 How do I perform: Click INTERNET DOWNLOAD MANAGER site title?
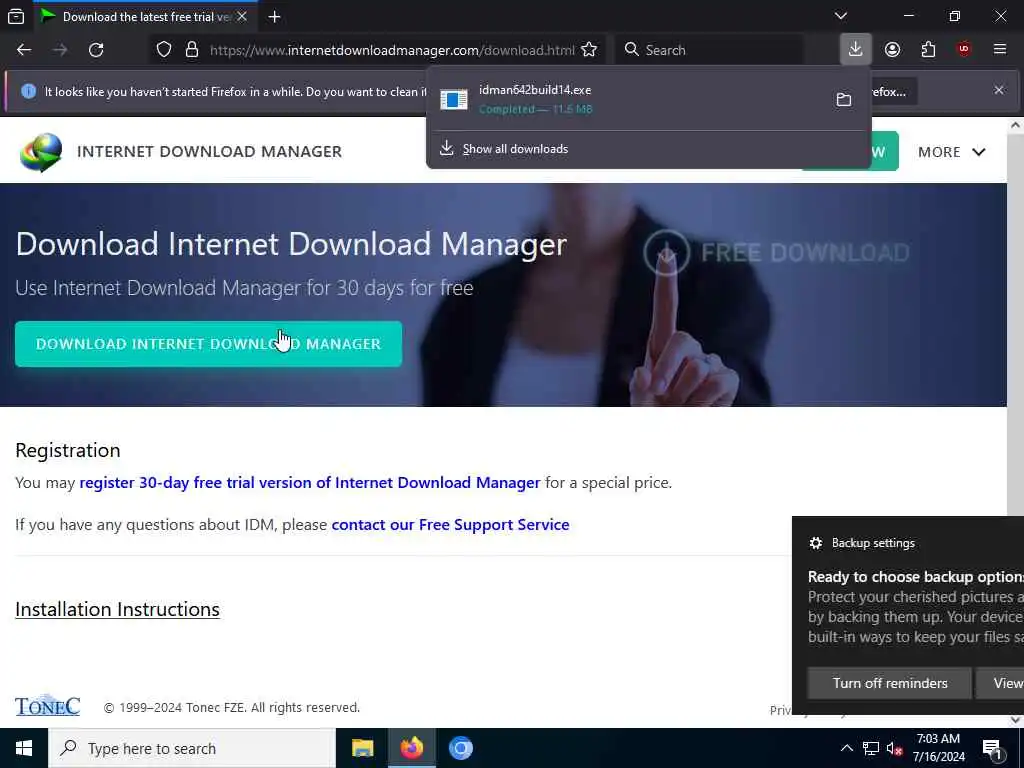(x=209, y=152)
